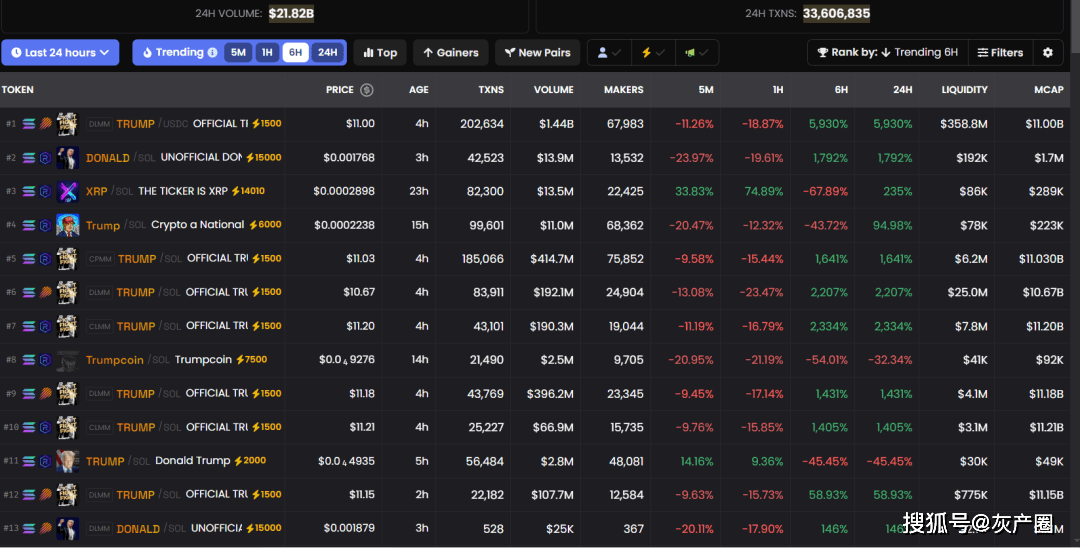Toggle the boosted filter with lightning icon
The image size is (1080, 548).
click(653, 52)
